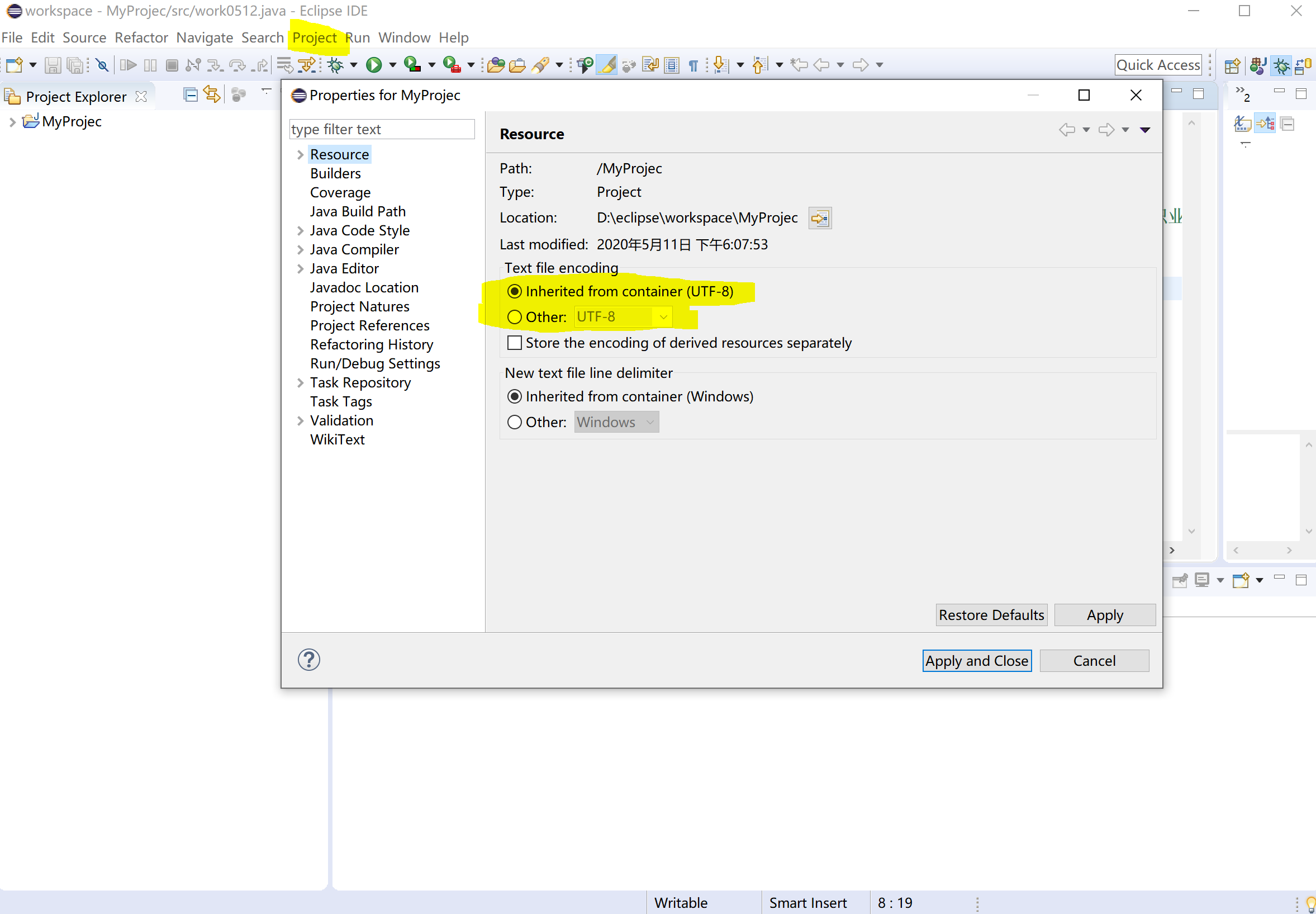This screenshot has height=914, width=1316.
Task: Click the Collapse All icon in Project Explorer
Action: (x=190, y=95)
